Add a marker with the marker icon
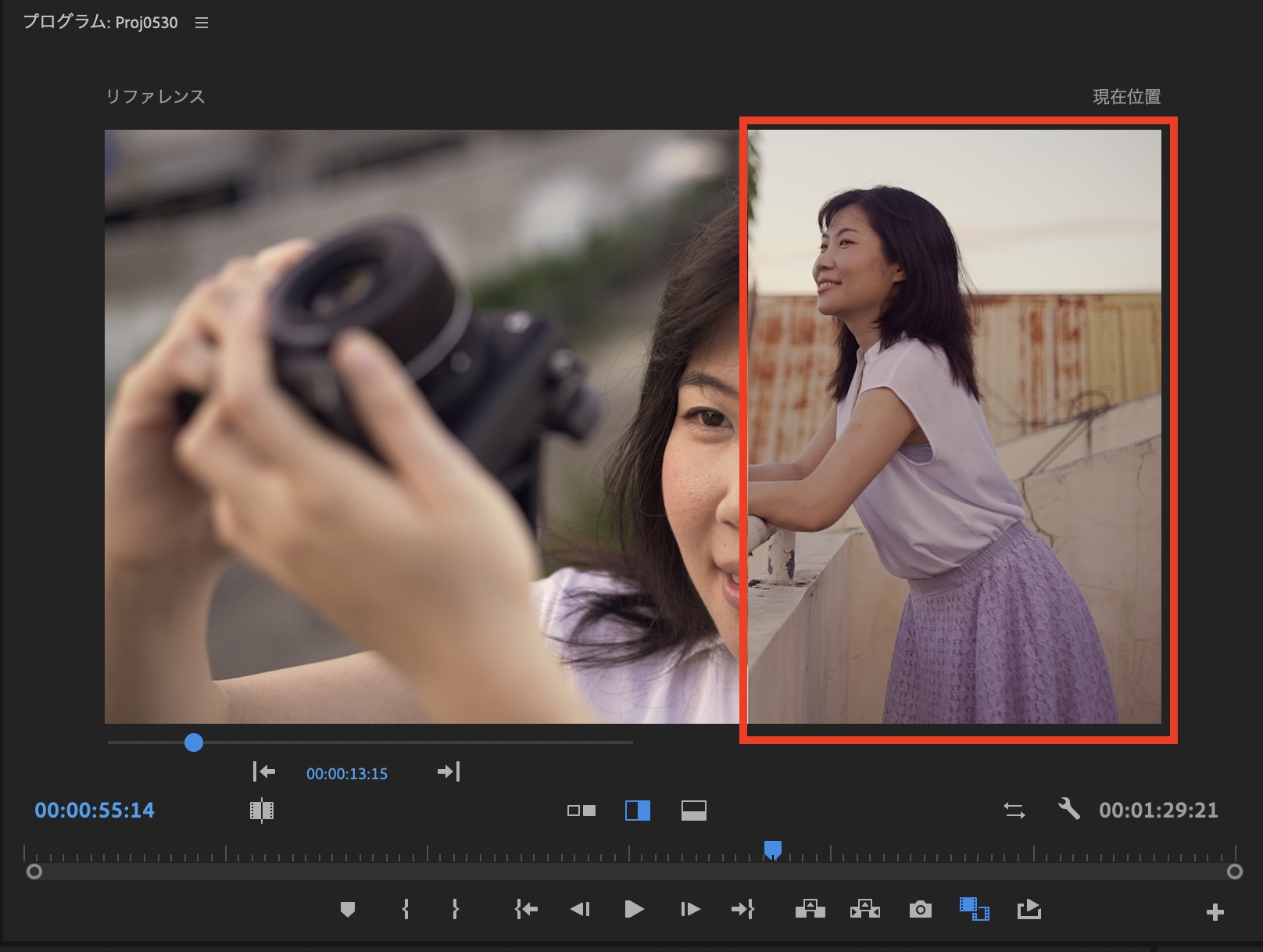Image resolution: width=1263 pixels, height=952 pixels. click(348, 909)
